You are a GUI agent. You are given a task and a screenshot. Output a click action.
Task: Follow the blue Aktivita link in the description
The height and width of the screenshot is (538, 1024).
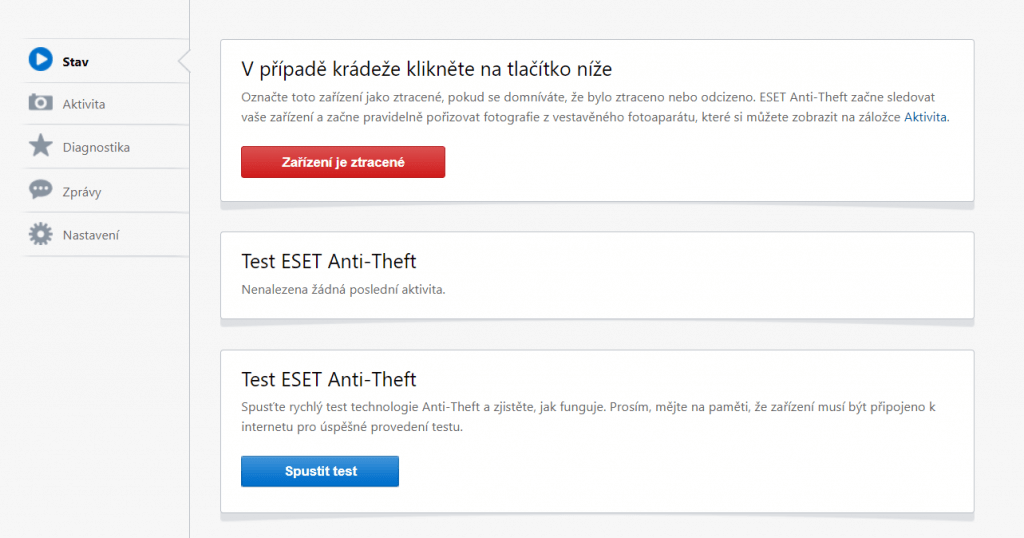pos(925,117)
